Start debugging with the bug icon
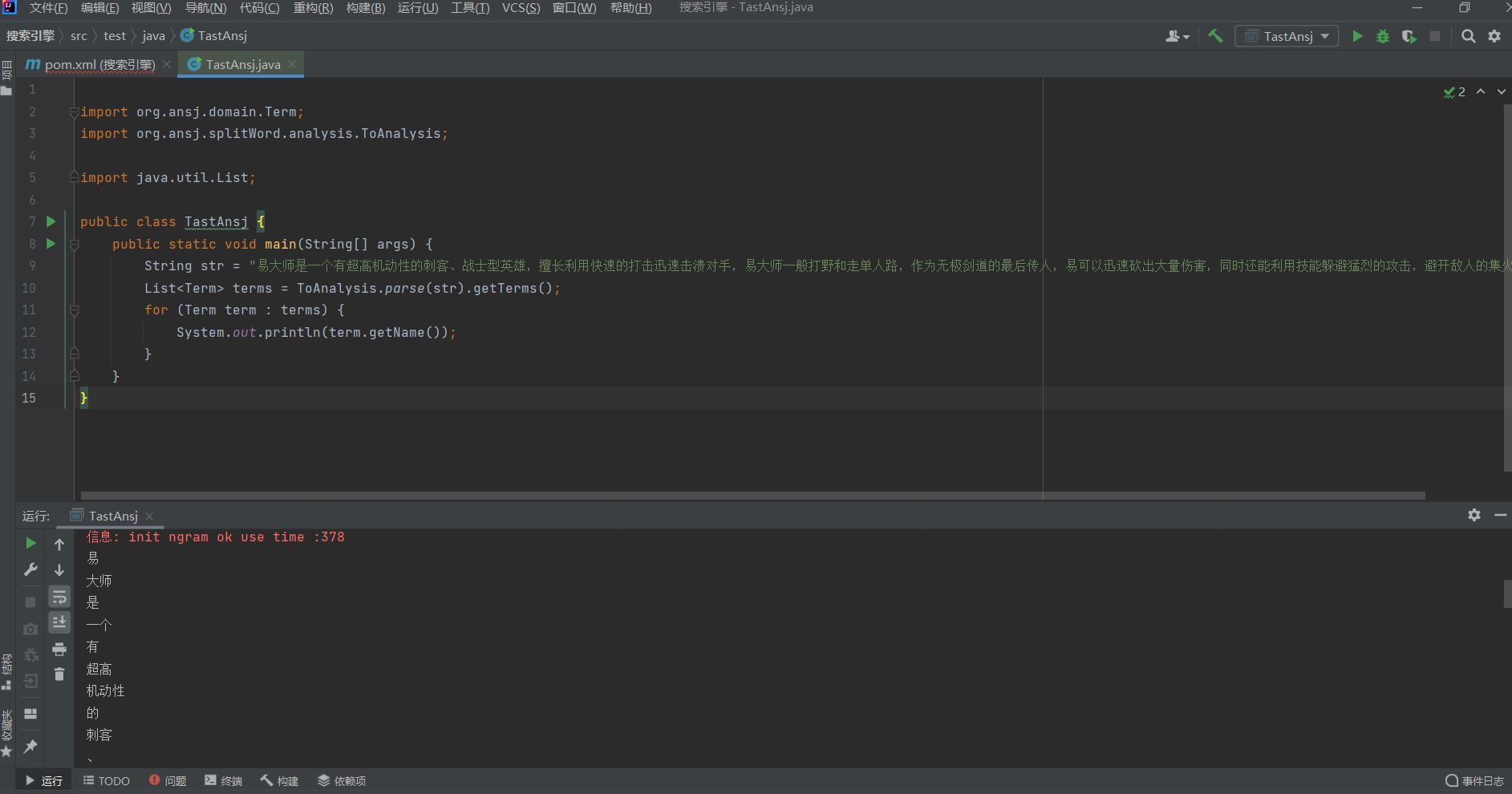The width and height of the screenshot is (1512, 794). pyautogui.click(x=1383, y=36)
